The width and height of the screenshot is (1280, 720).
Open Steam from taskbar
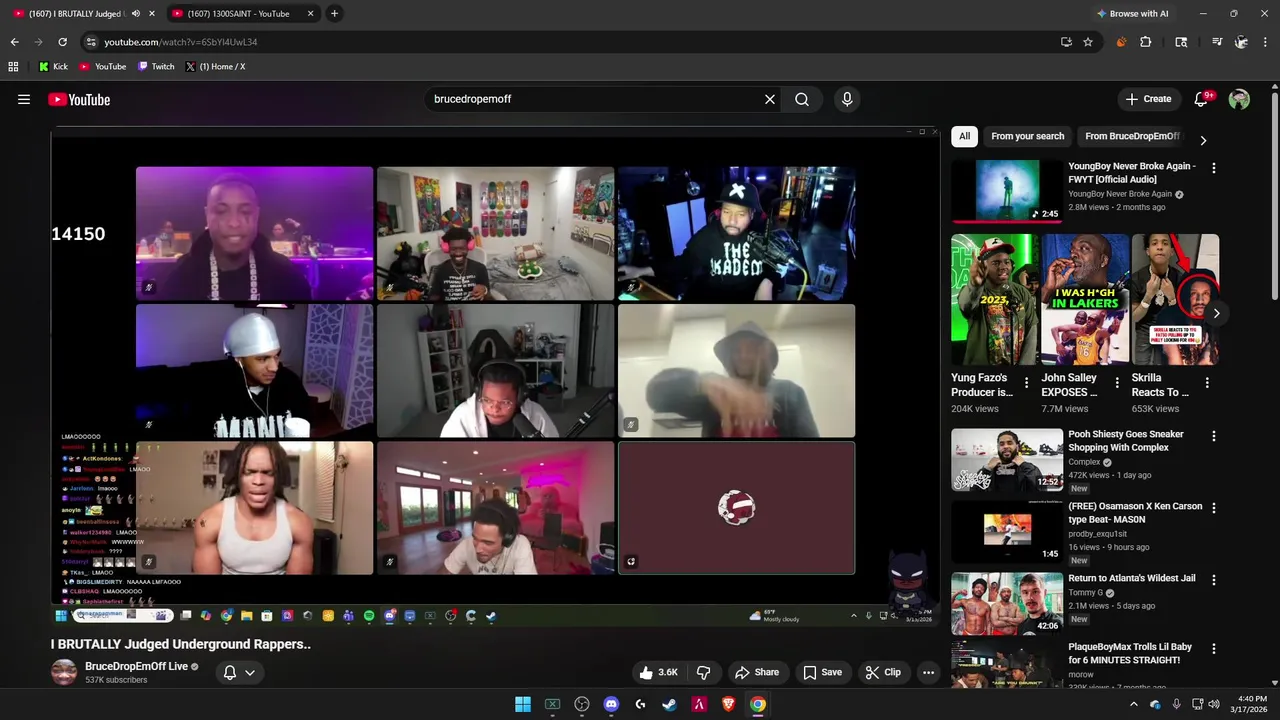click(x=669, y=704)
